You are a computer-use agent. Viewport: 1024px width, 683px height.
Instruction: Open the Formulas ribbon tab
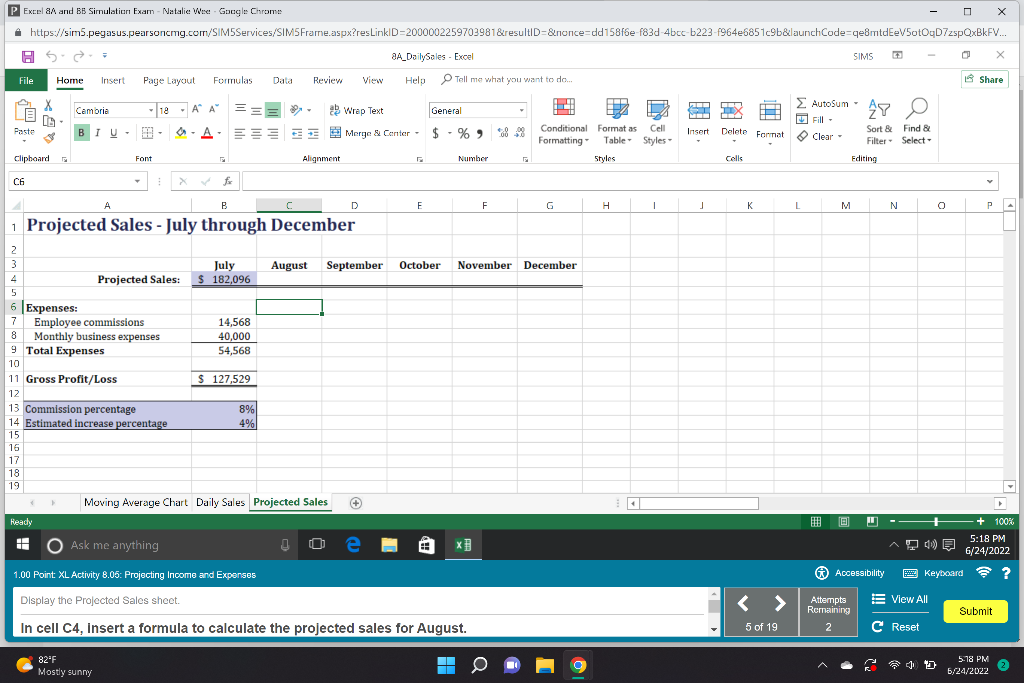click(233, 80)
